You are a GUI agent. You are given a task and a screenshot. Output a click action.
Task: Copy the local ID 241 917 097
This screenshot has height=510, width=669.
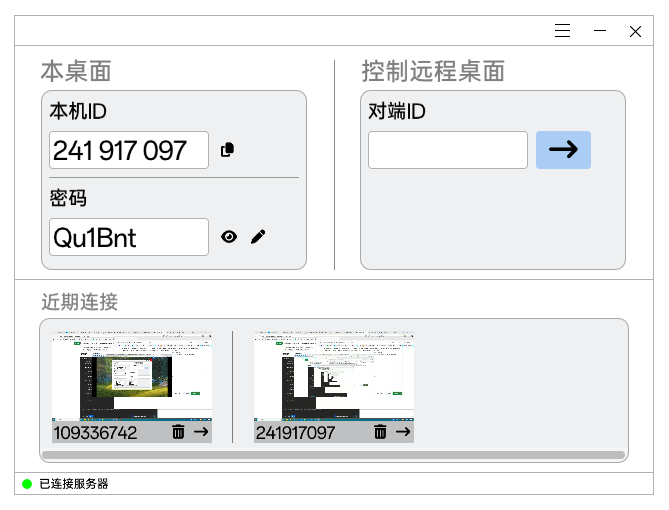click(227, 150)
